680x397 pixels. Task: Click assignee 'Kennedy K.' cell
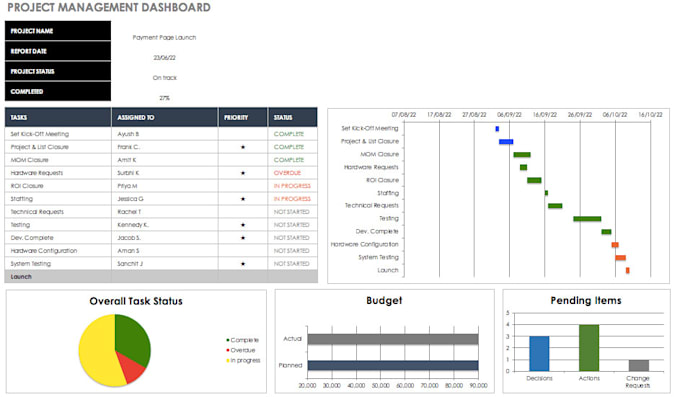pos(165,225)
